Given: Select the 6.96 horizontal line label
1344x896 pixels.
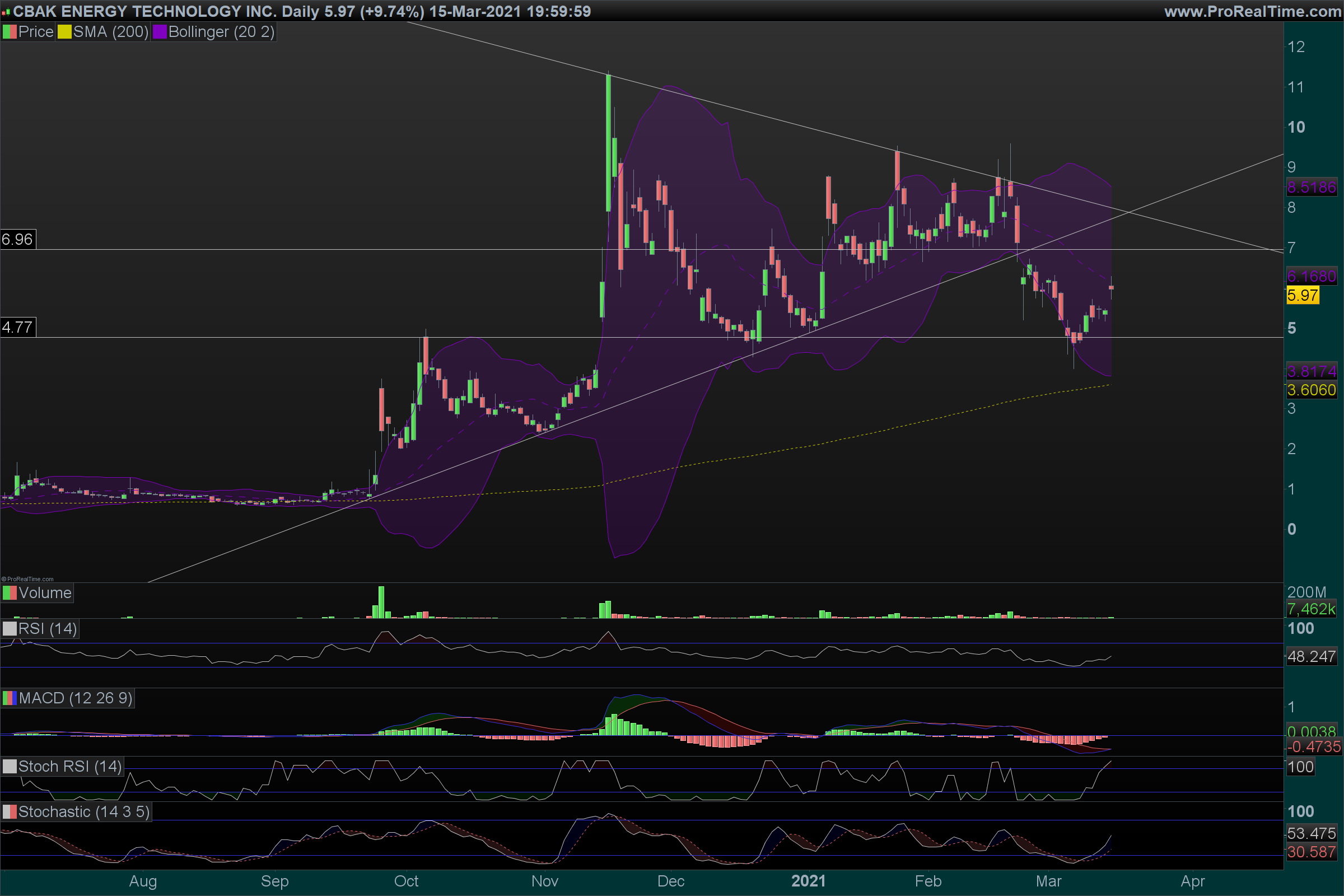Looking at the screenshot, I should 18,239.
